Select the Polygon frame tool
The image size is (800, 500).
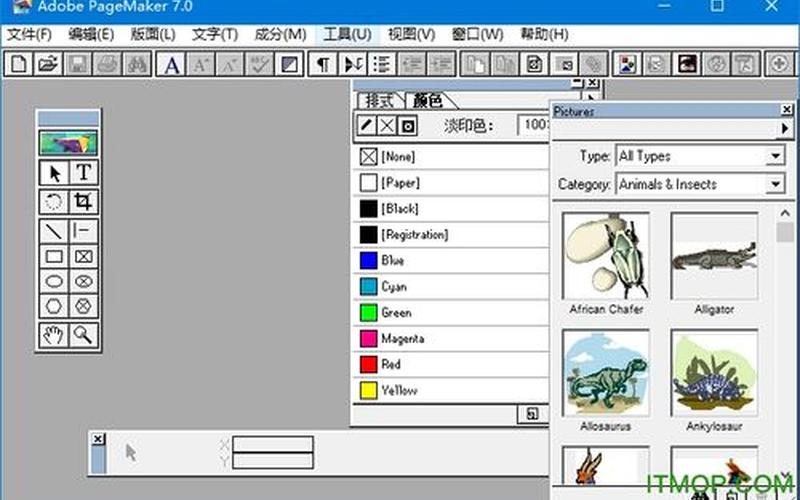point(83,306)
